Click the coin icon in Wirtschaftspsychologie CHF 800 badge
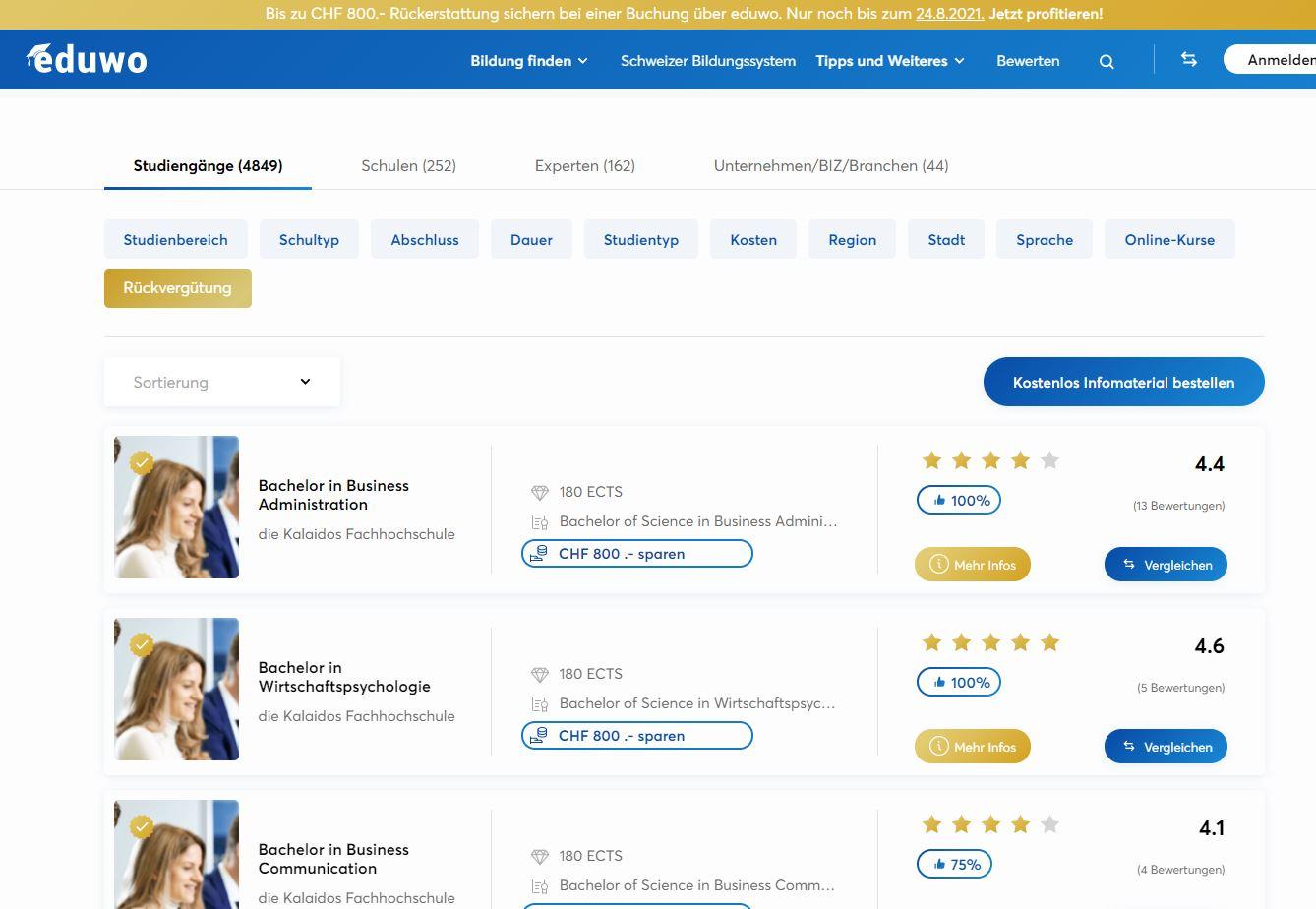Image resolution: width=1316 pixels, height=909 pixels. click(539, 736)
